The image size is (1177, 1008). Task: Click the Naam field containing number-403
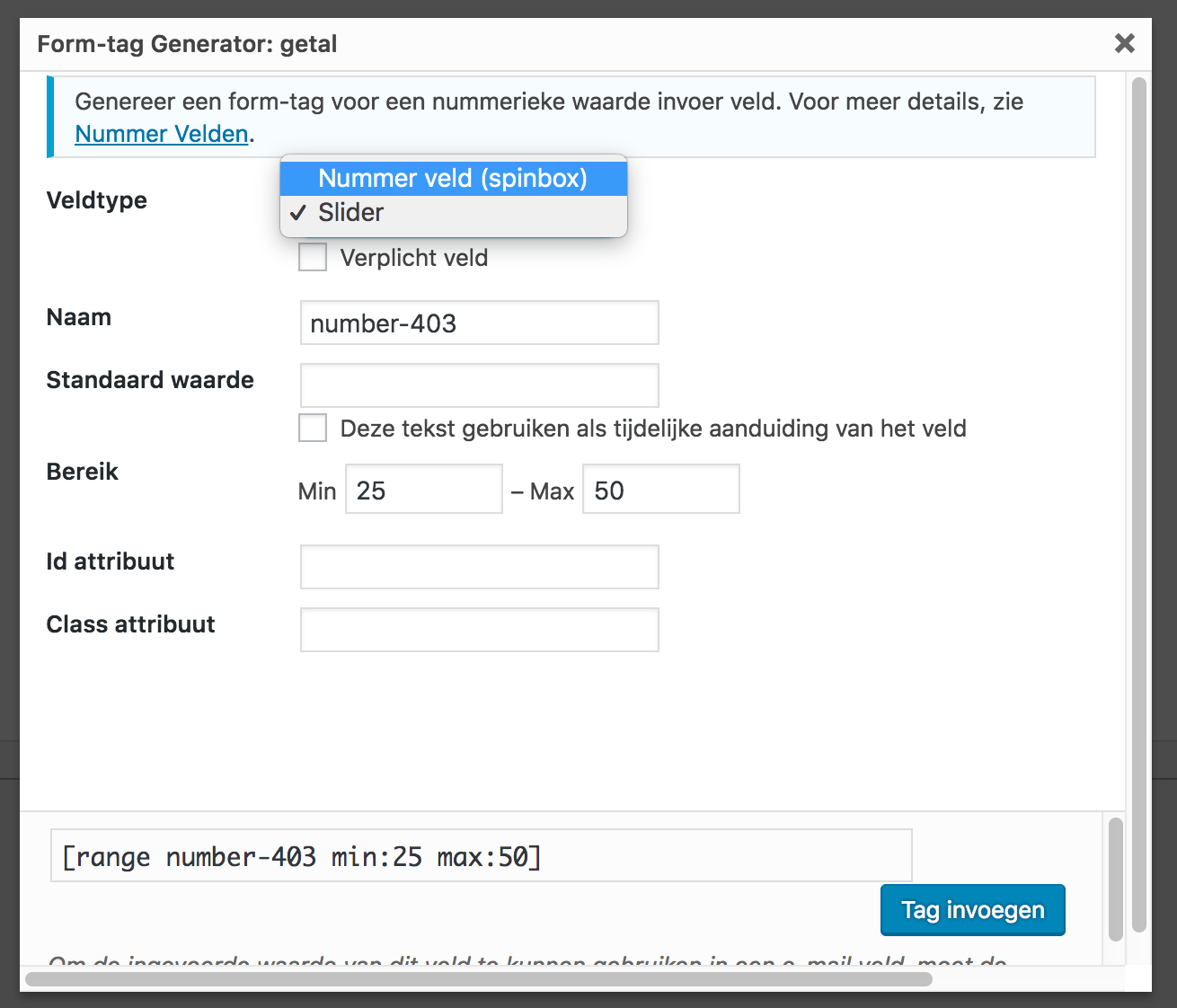479,323
